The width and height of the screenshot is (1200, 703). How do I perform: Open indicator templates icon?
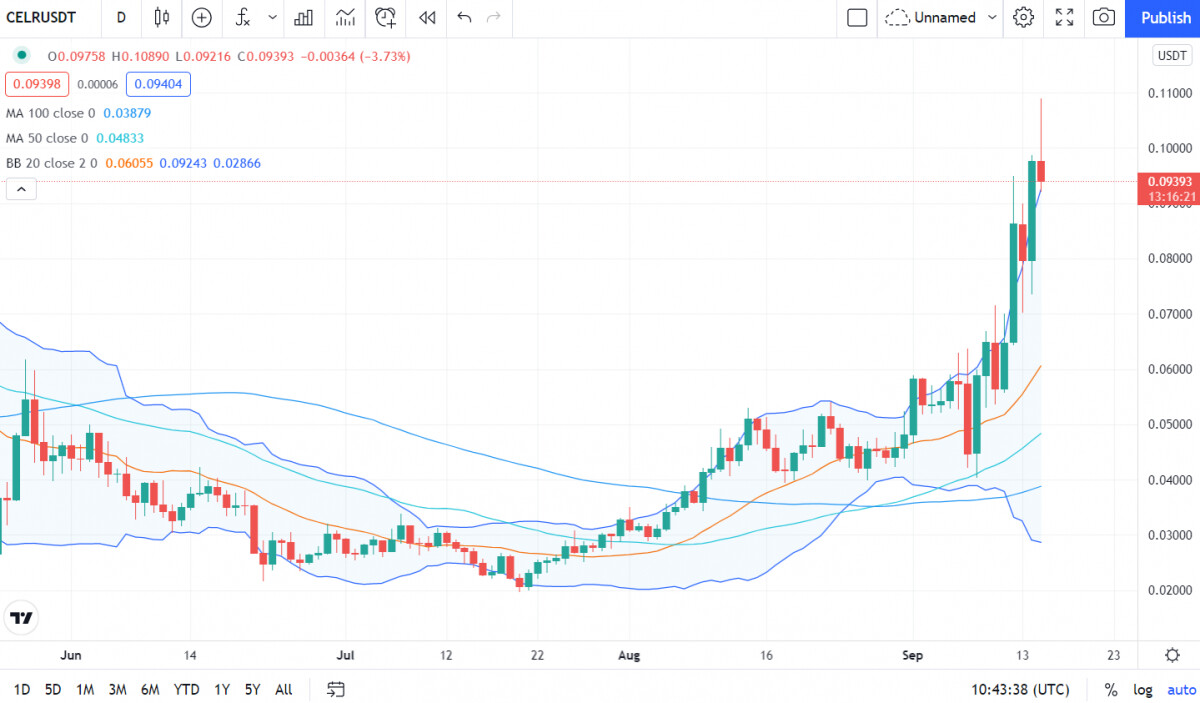click(x=345, y=17)
